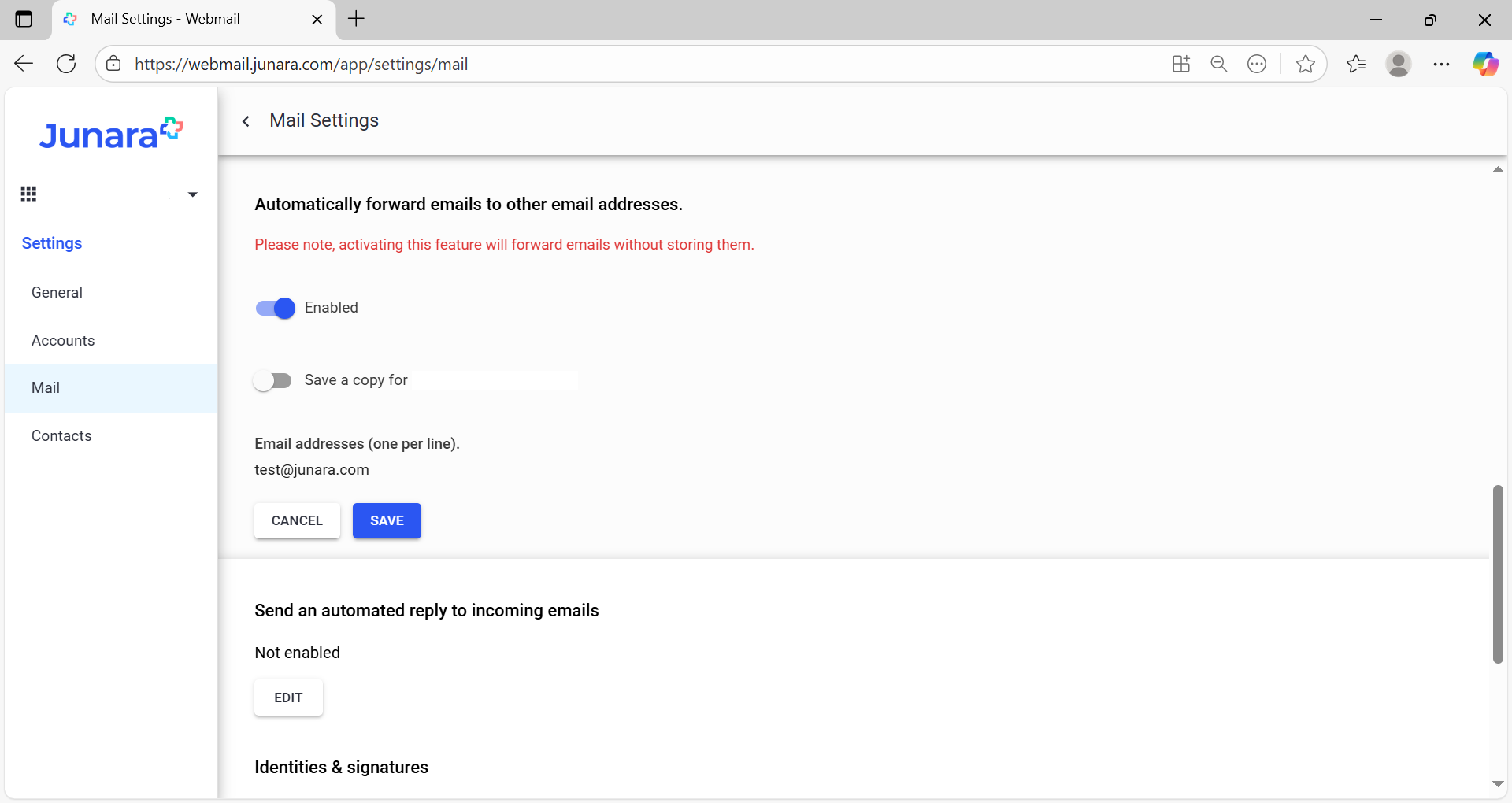Click scrollbar up arrow
Image resolution: width=1512 pixels, height=803 pixels.
[1498, 170]
